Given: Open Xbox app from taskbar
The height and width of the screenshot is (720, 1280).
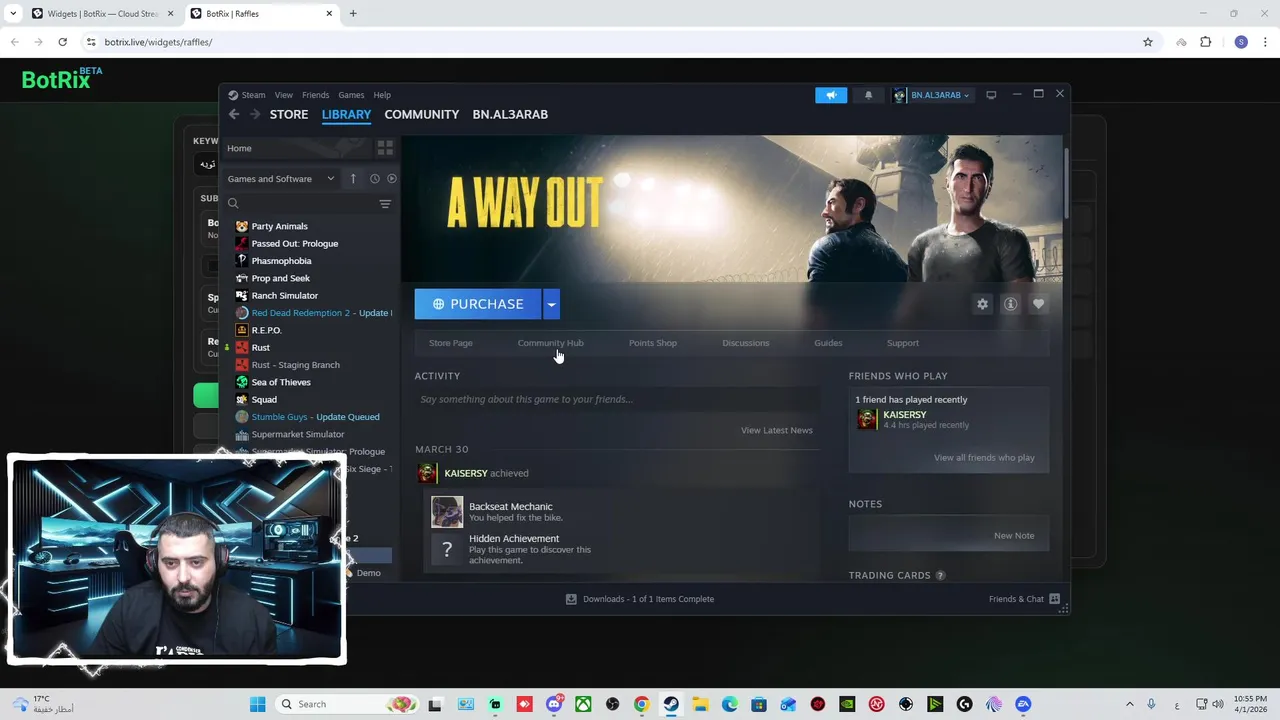Looking at the screenshot, I should click(x=583, y=704).
